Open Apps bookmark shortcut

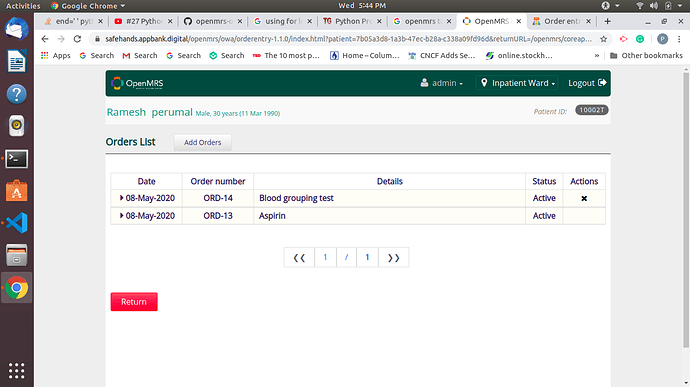tap(55, 55)
